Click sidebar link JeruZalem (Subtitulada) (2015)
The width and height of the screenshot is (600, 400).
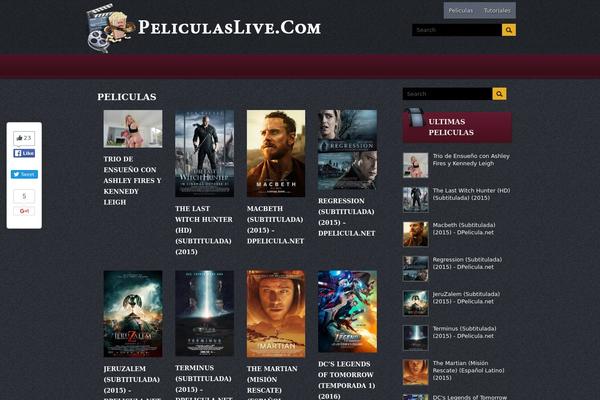coord(466,297)
